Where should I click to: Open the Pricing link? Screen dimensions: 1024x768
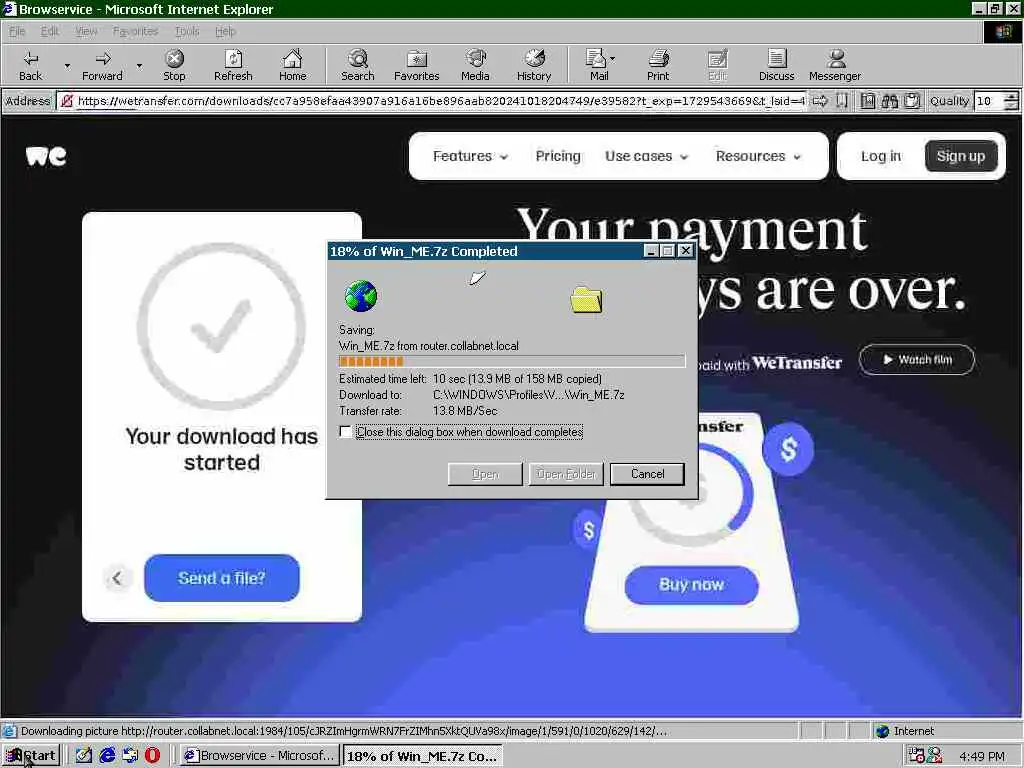coord(558,156)
